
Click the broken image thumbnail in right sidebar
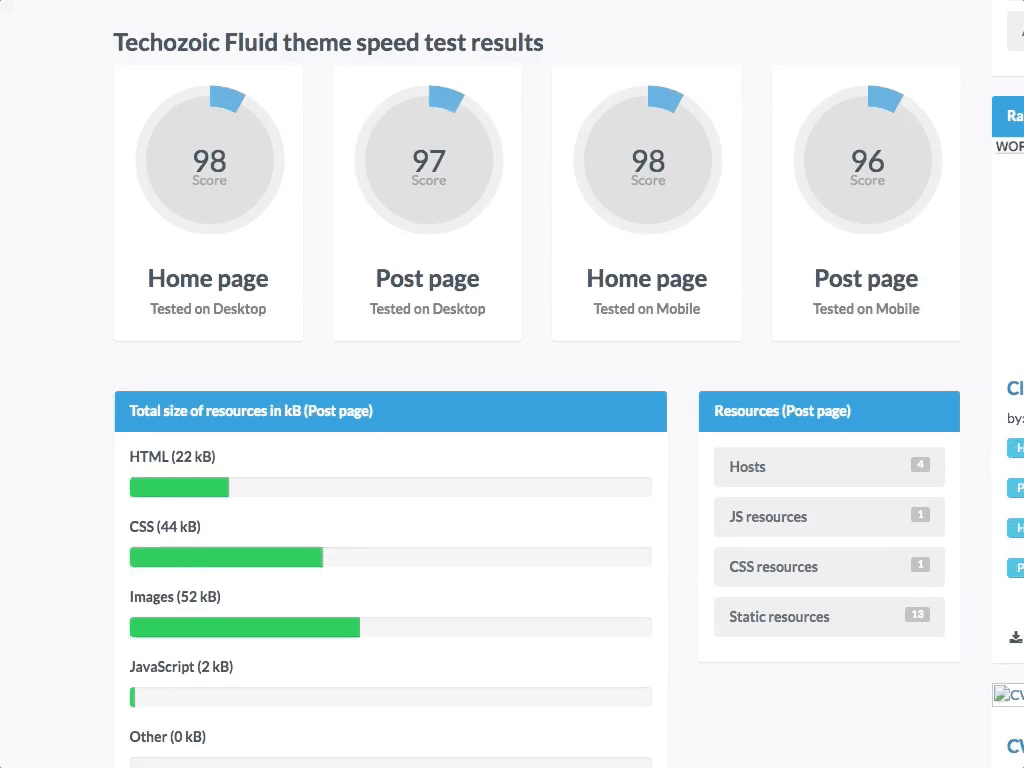tap(1008, 695)
